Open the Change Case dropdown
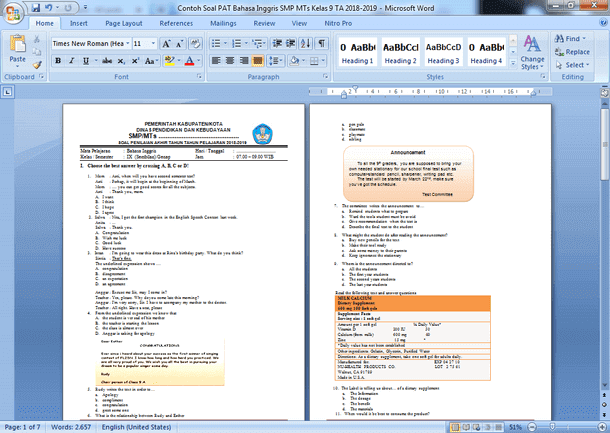610x433 pixels. 151,61
